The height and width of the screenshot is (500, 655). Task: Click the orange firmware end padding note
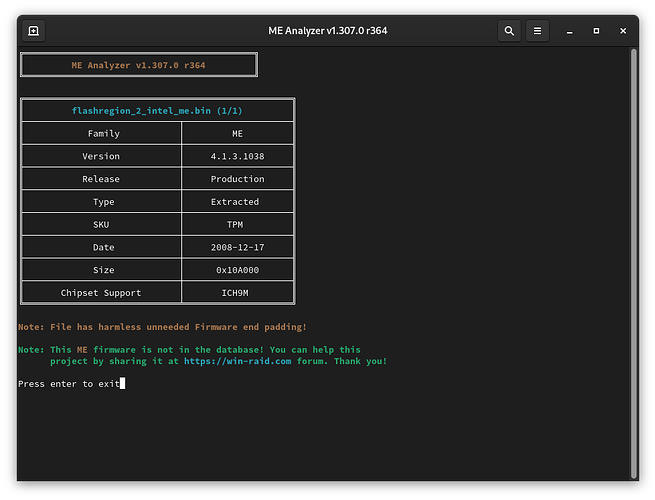(162, 327)
